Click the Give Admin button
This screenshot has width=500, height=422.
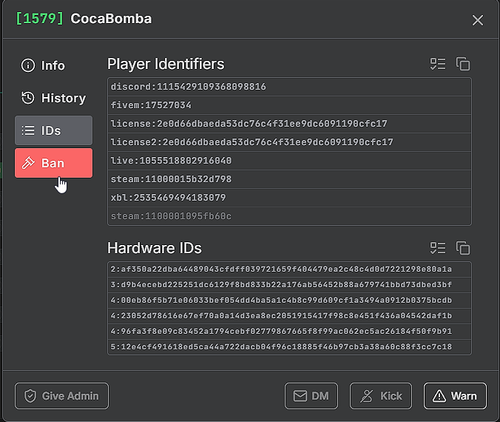(x=62, y=396)
